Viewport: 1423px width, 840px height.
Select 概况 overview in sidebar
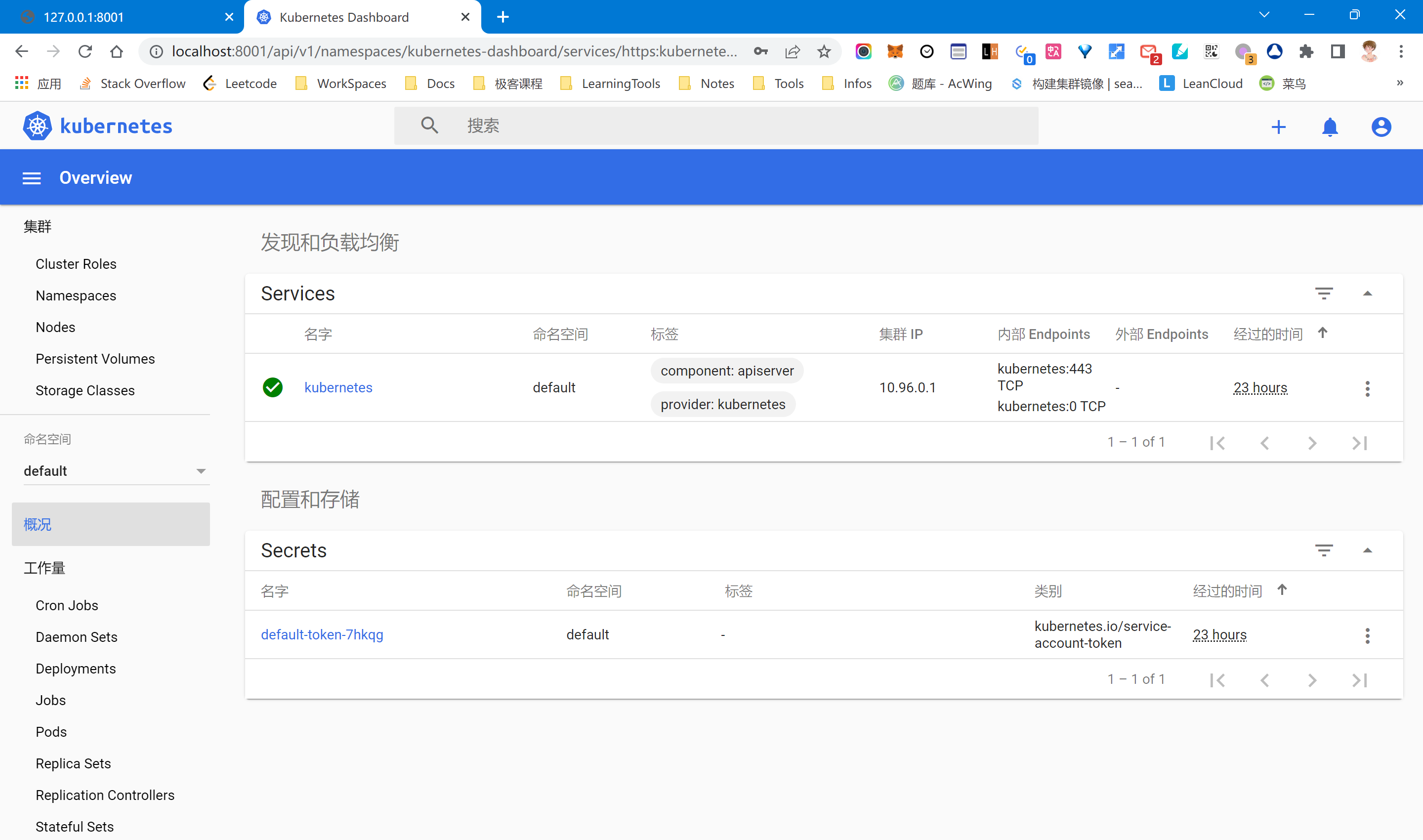pos(111,524)
